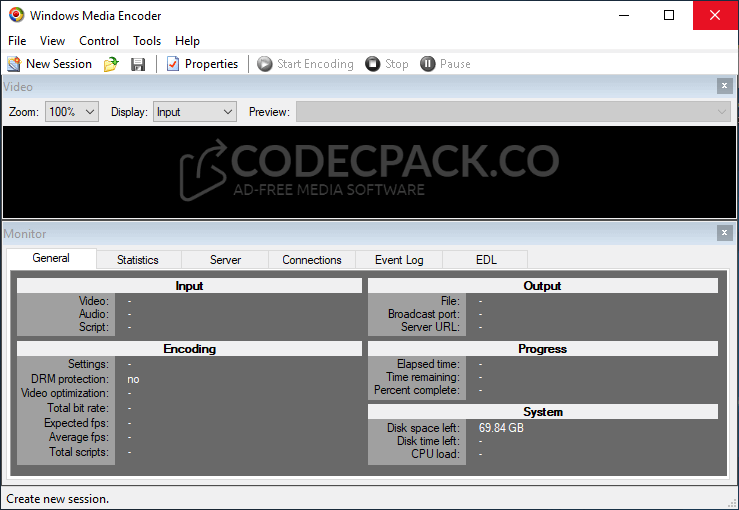Switch to the EDL tab
The height and width of the screenshot is (510, 739).
(486, 260)
